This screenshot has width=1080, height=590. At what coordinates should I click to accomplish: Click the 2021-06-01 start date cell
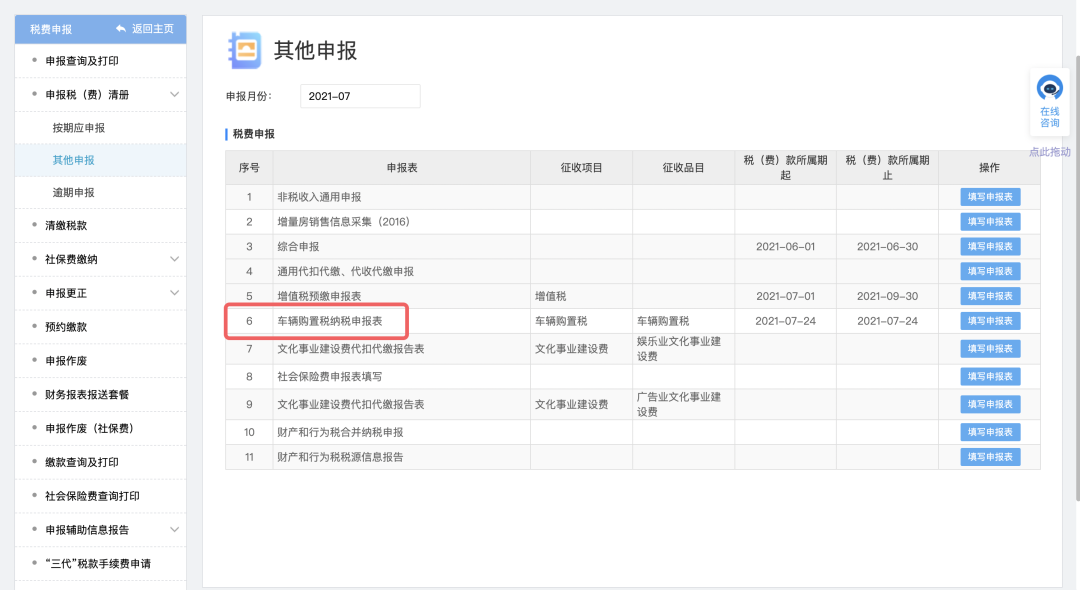click(785, 246)
